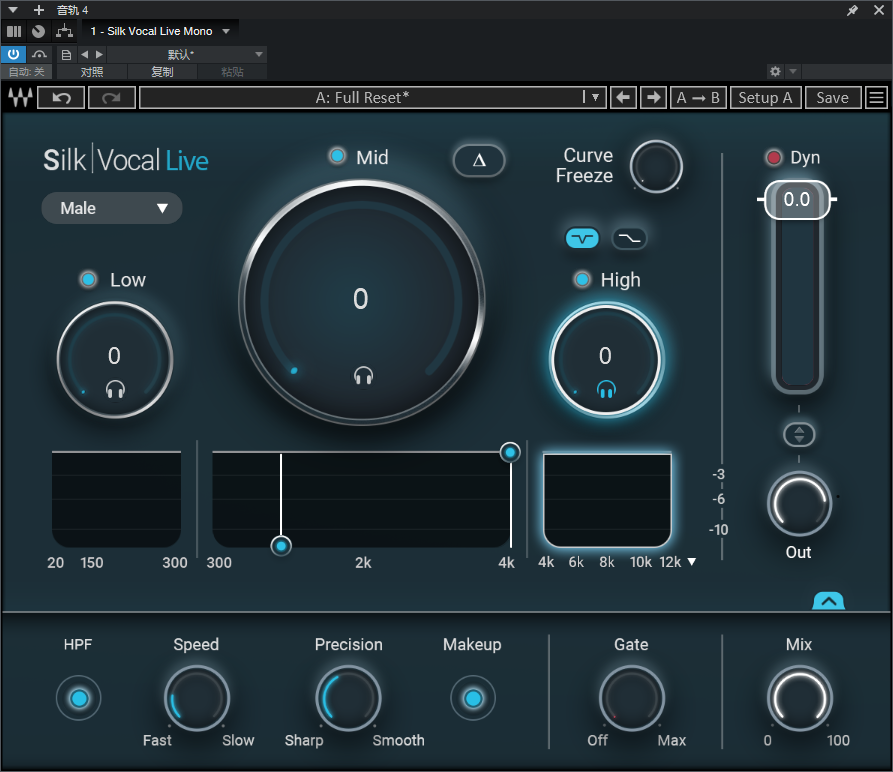Viewport: 893px width, 772px height.
Task: Toggle the automation curve icon
Action: tap(39, 55)
